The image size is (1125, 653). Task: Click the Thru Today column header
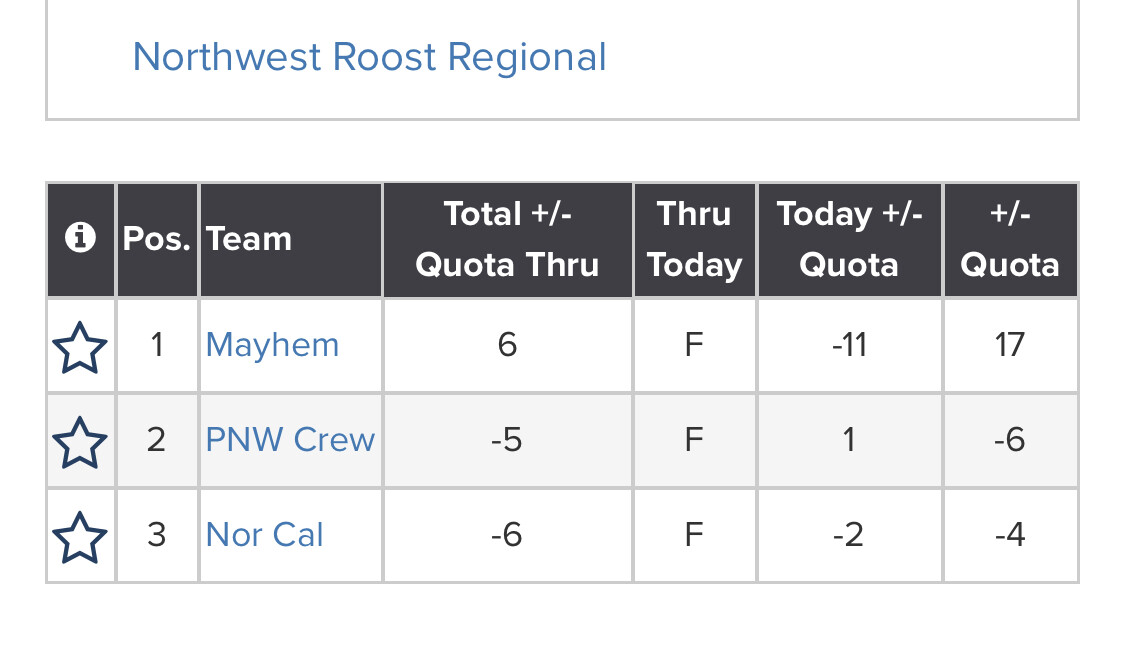pyautogui.click(x=694, y=239)
